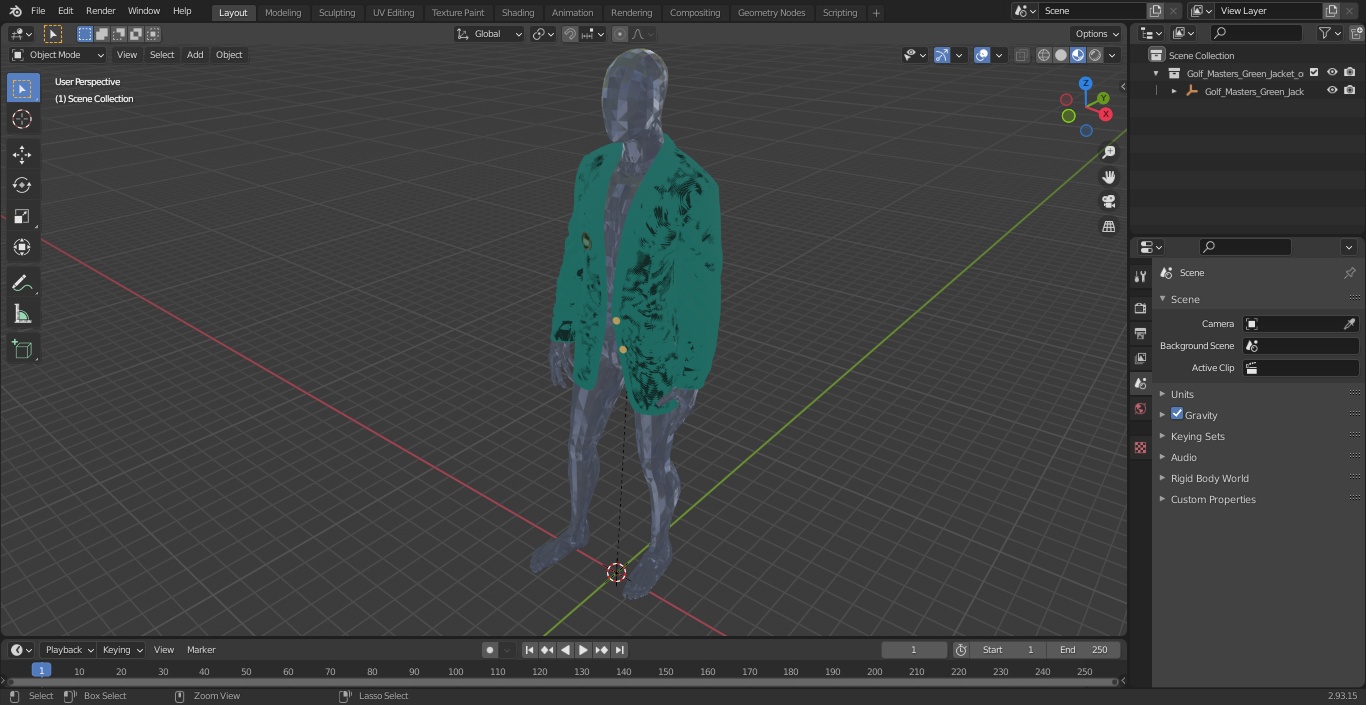Toggle X-ray mode
1366x705 pixels.
pyautogui.click(x=1021, y=55)
